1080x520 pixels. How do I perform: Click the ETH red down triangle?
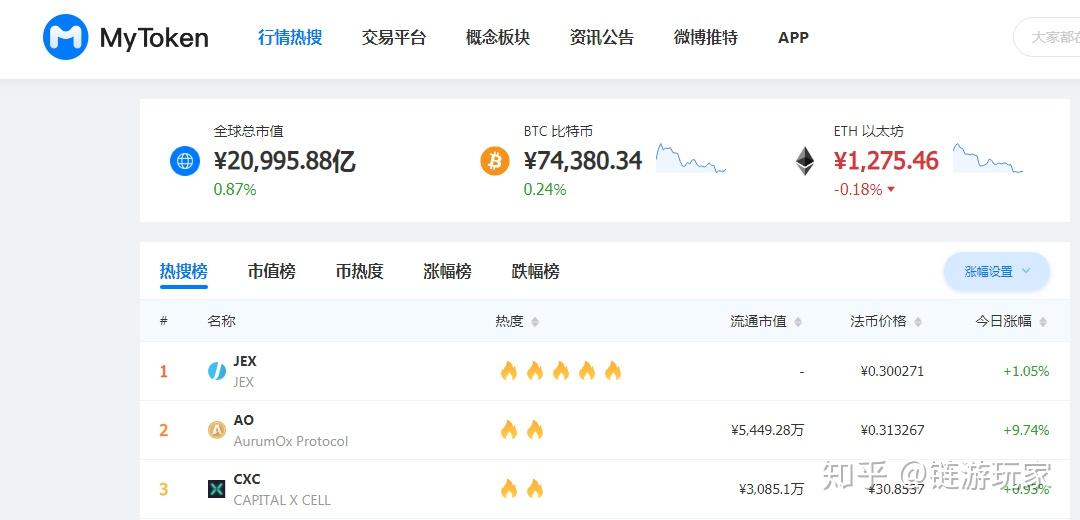tap(891, 189)
